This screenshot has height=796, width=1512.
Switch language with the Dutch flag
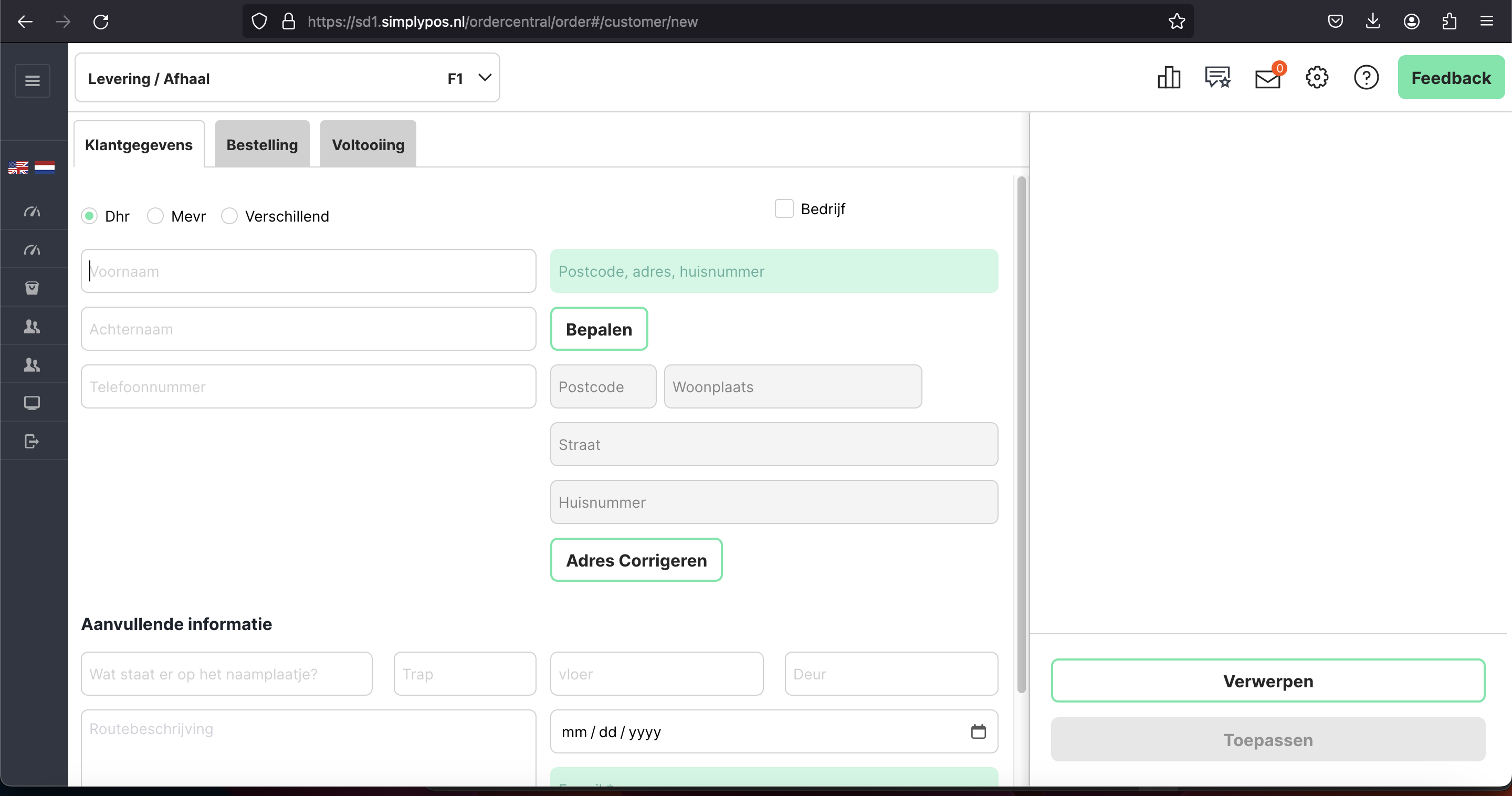(x=45, y=168)
